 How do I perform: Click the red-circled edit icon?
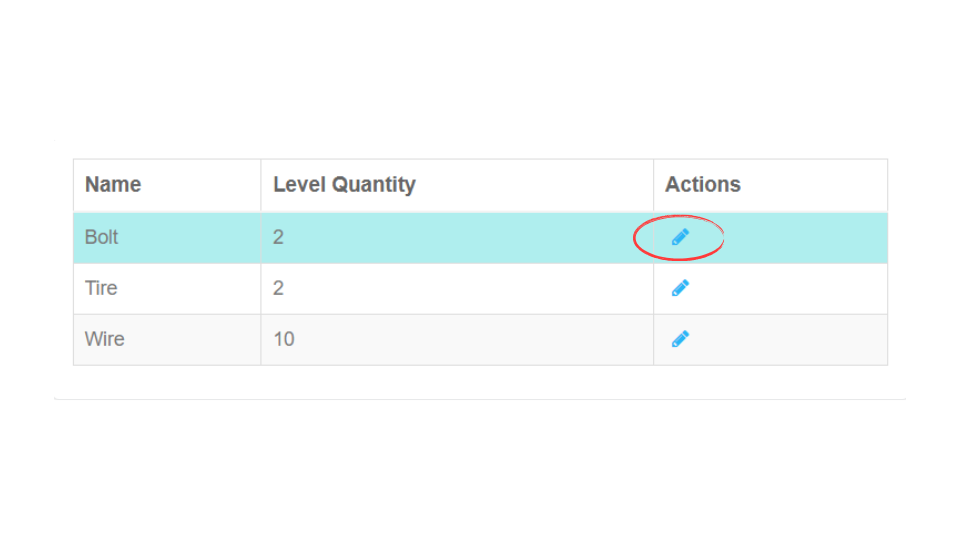point(680,237)
